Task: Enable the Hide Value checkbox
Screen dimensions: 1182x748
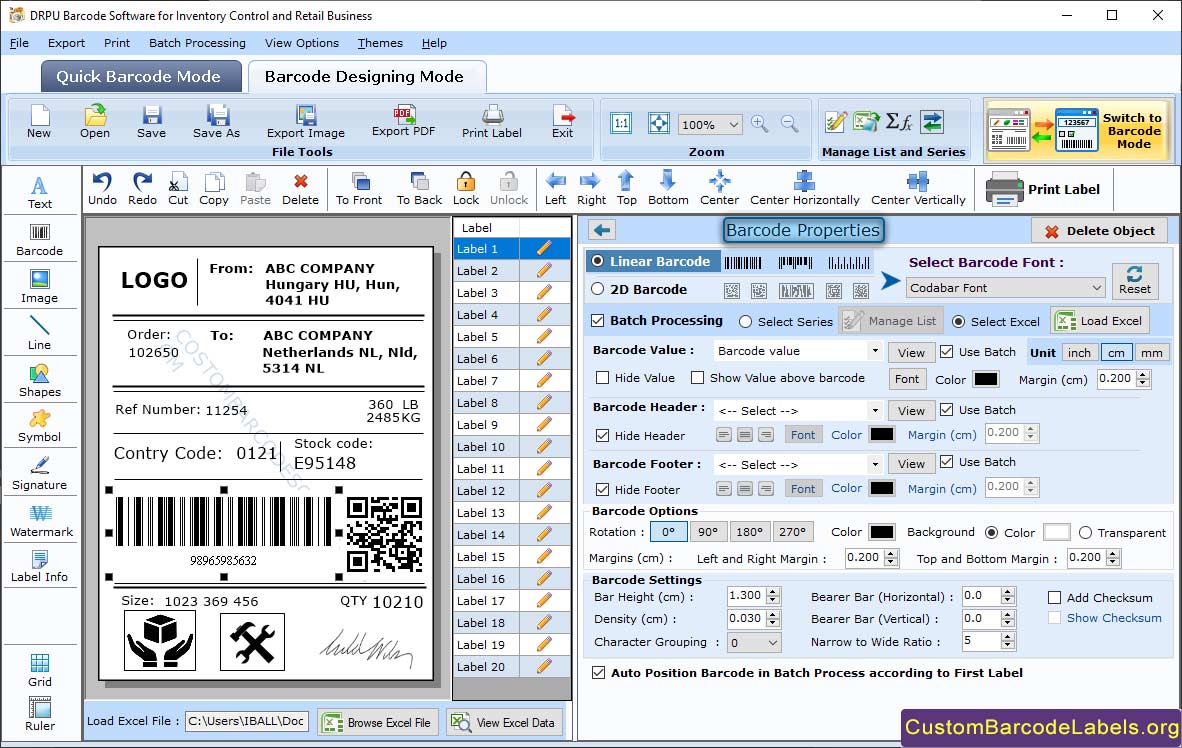Action: tap(602, 378)
